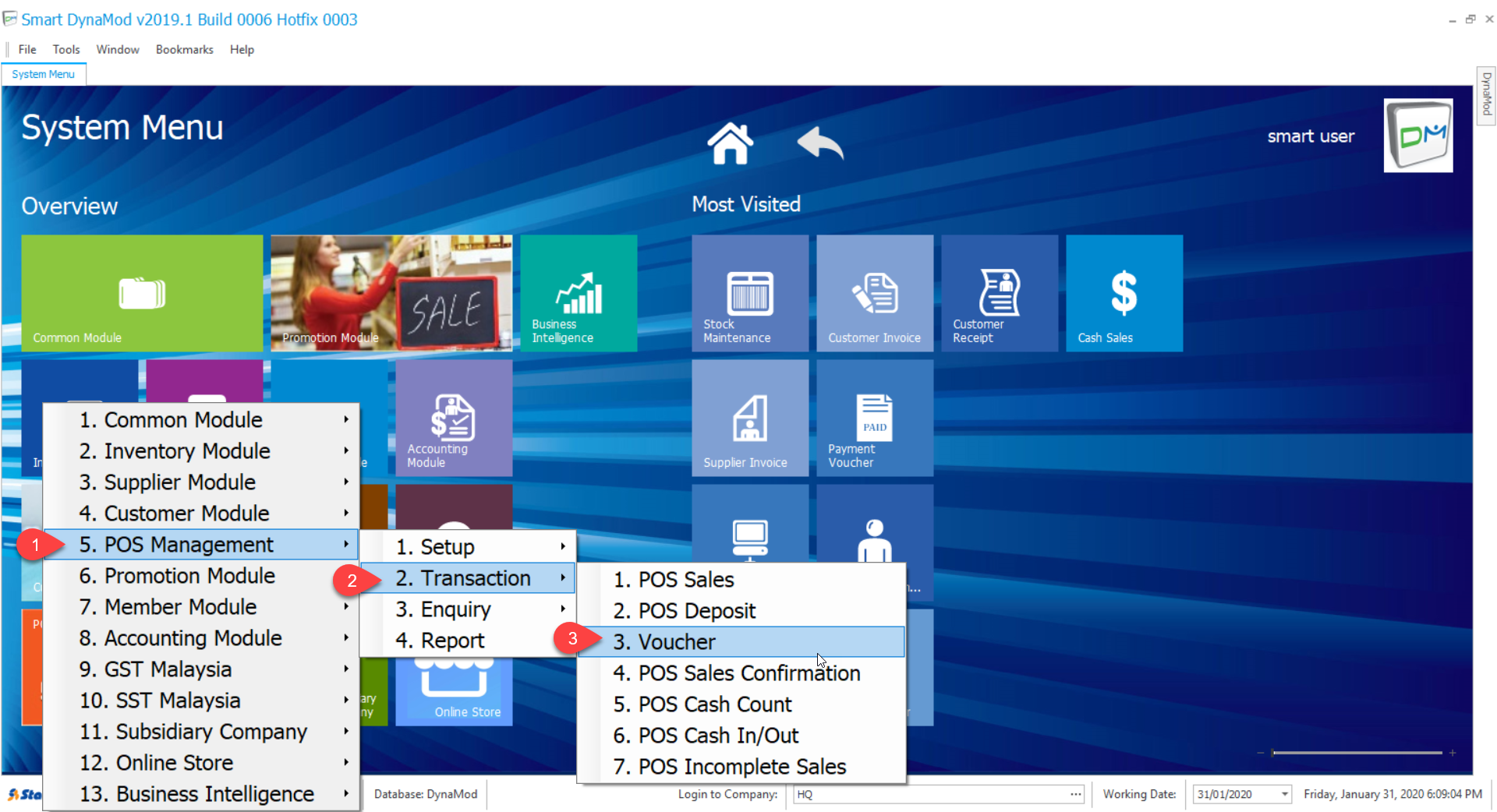
Task: Click the DynaMod vertical side tab
Action: 1486,94
